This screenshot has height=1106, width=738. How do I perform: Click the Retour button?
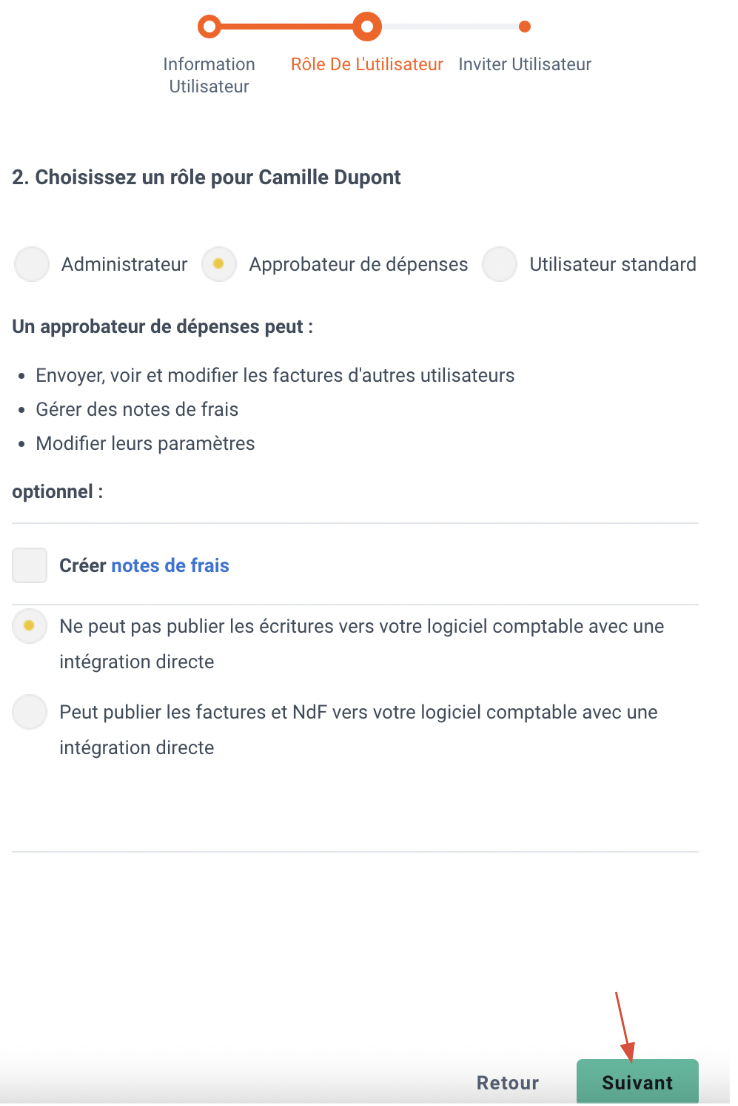coord(508,1083)
